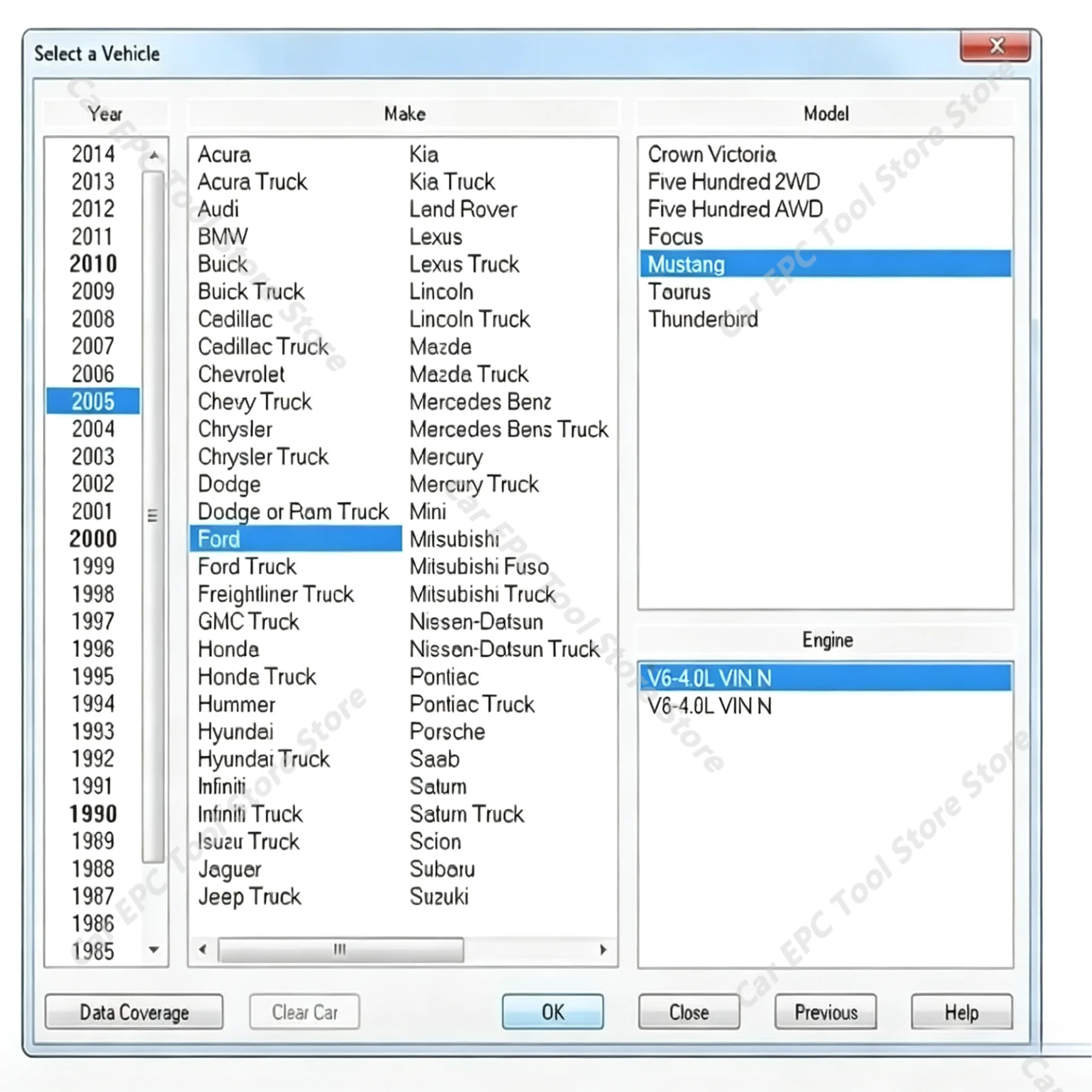Select the highlighted year 2005
Image resolution: width=1092 pixels, height=1092 pixels.
click(93, 402)
